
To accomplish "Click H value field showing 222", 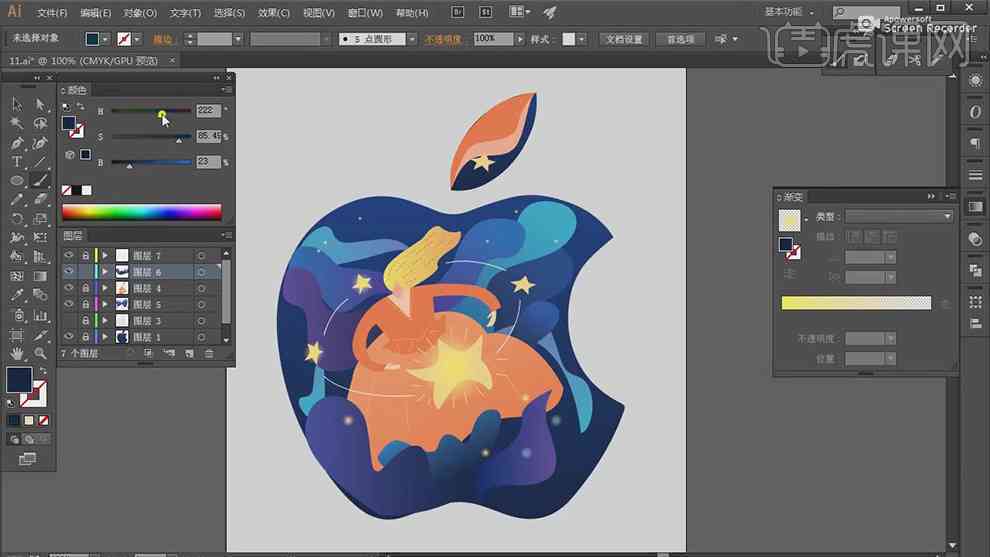I will 208,111.
